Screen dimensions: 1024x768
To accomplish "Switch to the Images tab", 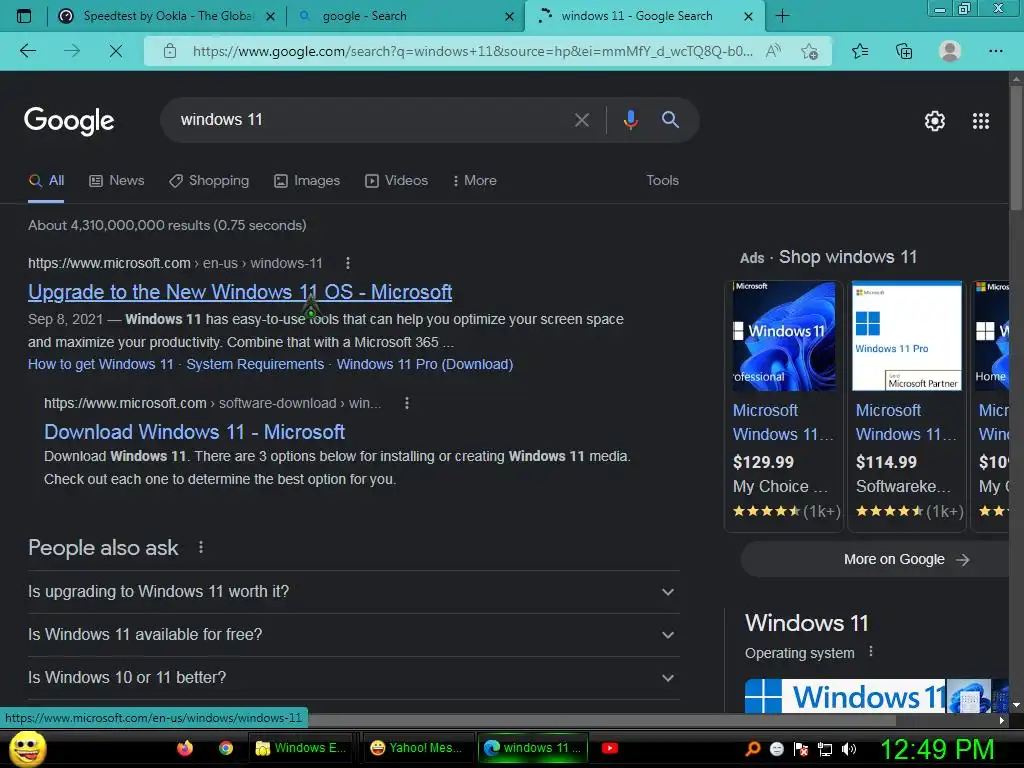I will pyautogui.click(x=307, y=181).
